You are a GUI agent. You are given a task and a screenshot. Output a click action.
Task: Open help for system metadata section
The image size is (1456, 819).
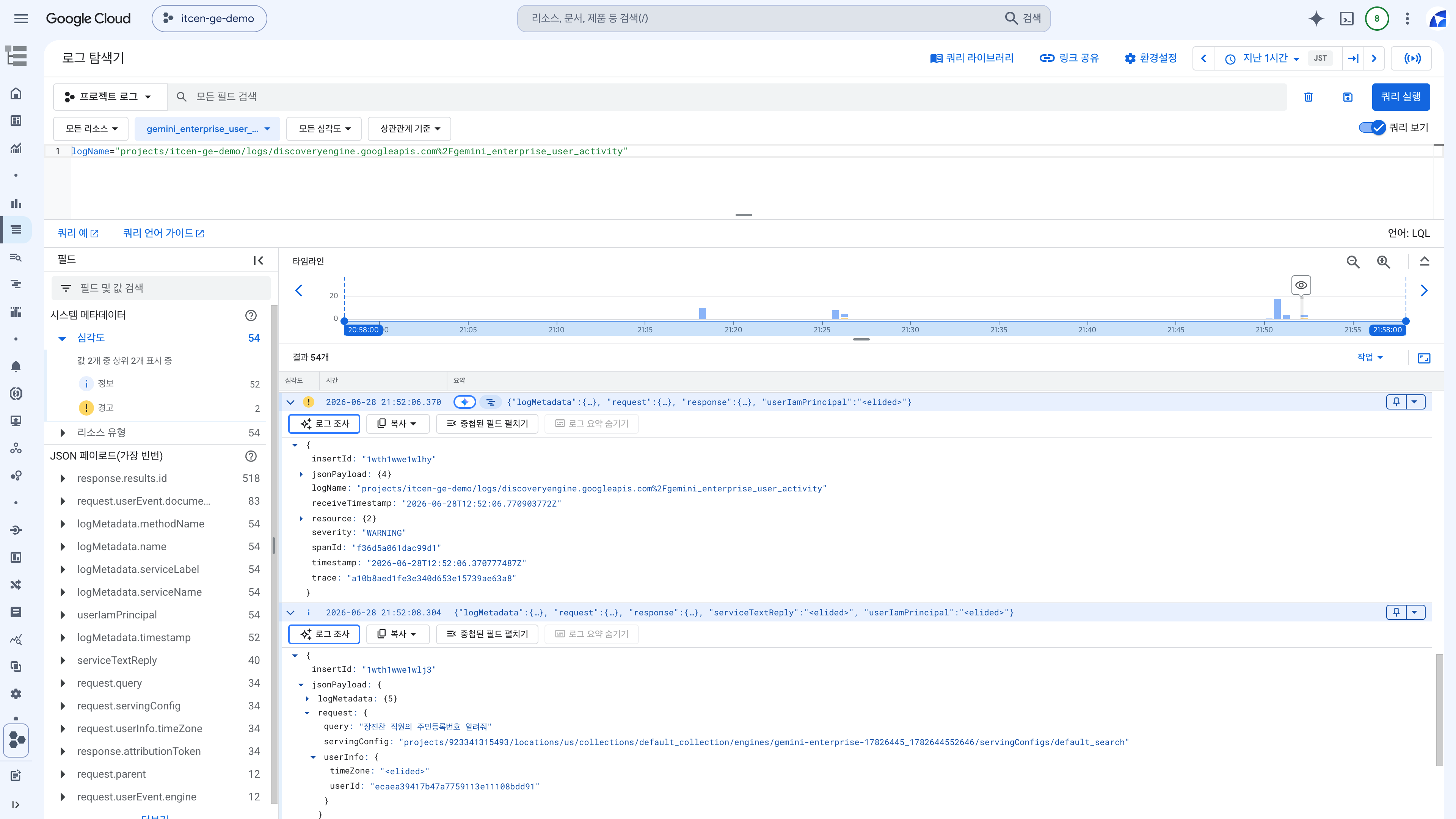tap(251, 315)
